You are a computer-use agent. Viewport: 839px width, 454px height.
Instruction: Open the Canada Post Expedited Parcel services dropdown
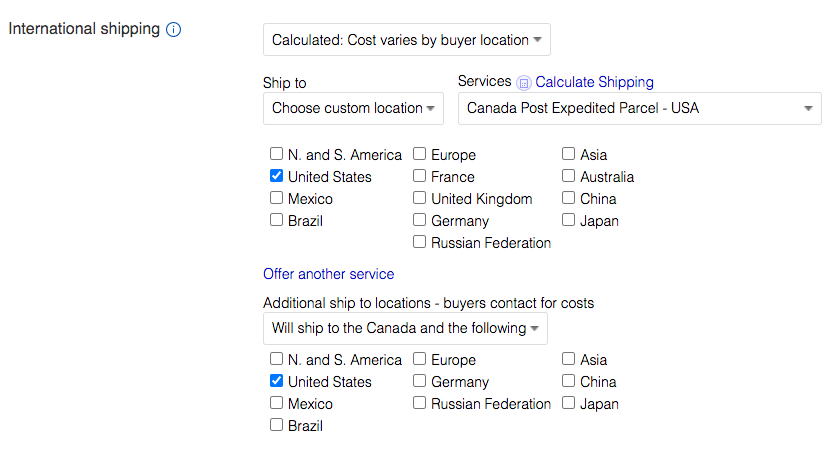pyautogui.click(x=639, y=108)
